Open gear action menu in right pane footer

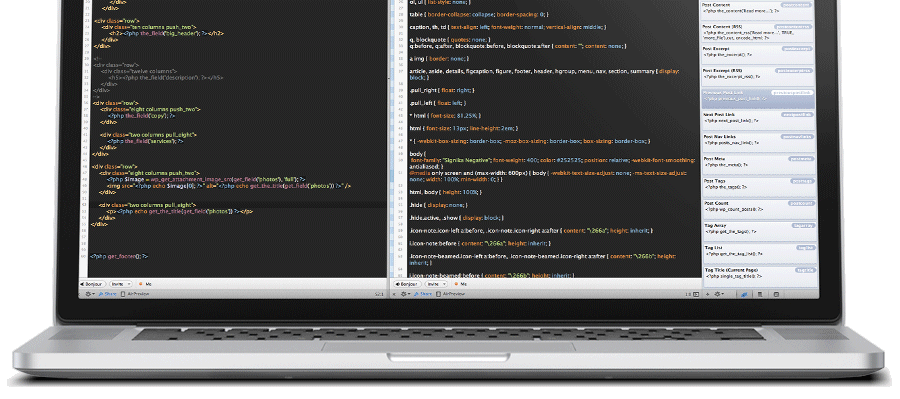pyautogui.click(x=405, y=294)
